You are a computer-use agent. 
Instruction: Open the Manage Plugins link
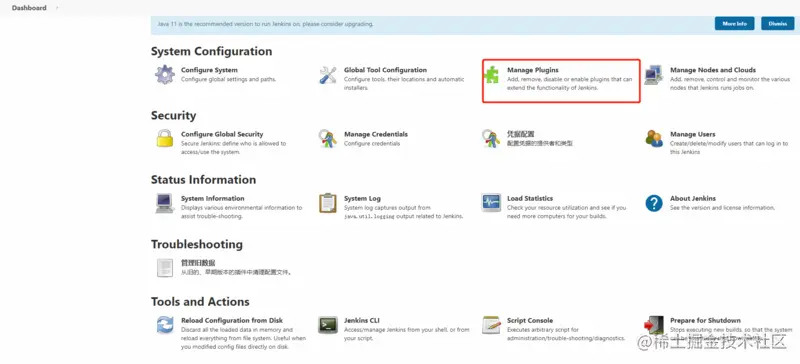point(533,70)
